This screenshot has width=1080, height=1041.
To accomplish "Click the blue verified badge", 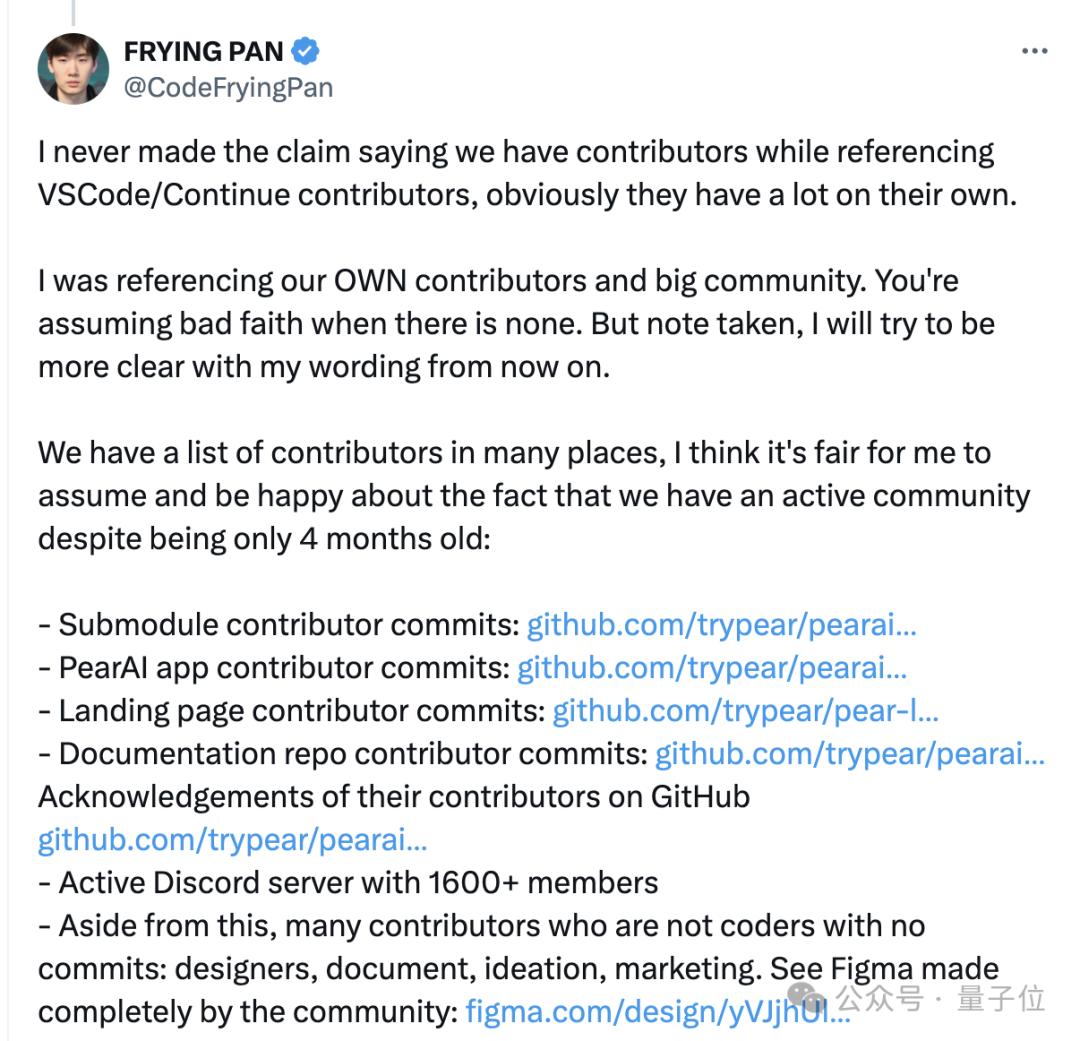I will click(x=305, y=51).
